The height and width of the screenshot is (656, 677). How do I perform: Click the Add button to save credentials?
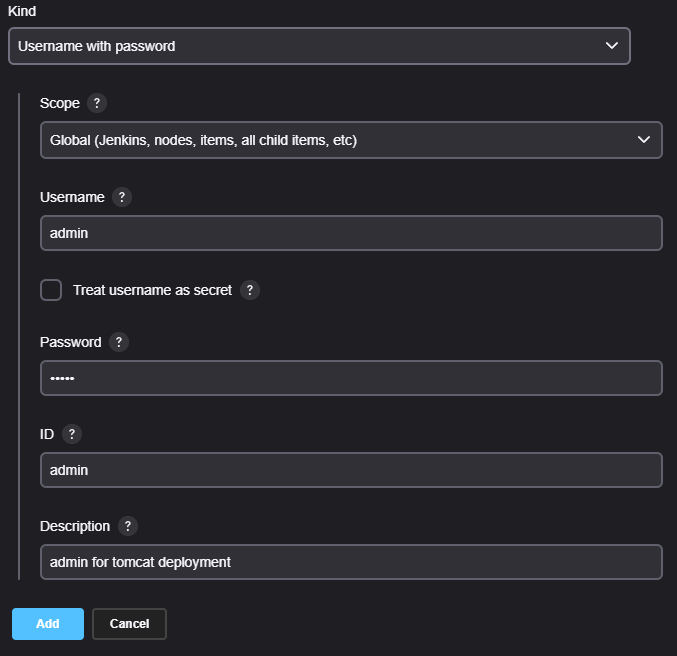click(48, 624)
